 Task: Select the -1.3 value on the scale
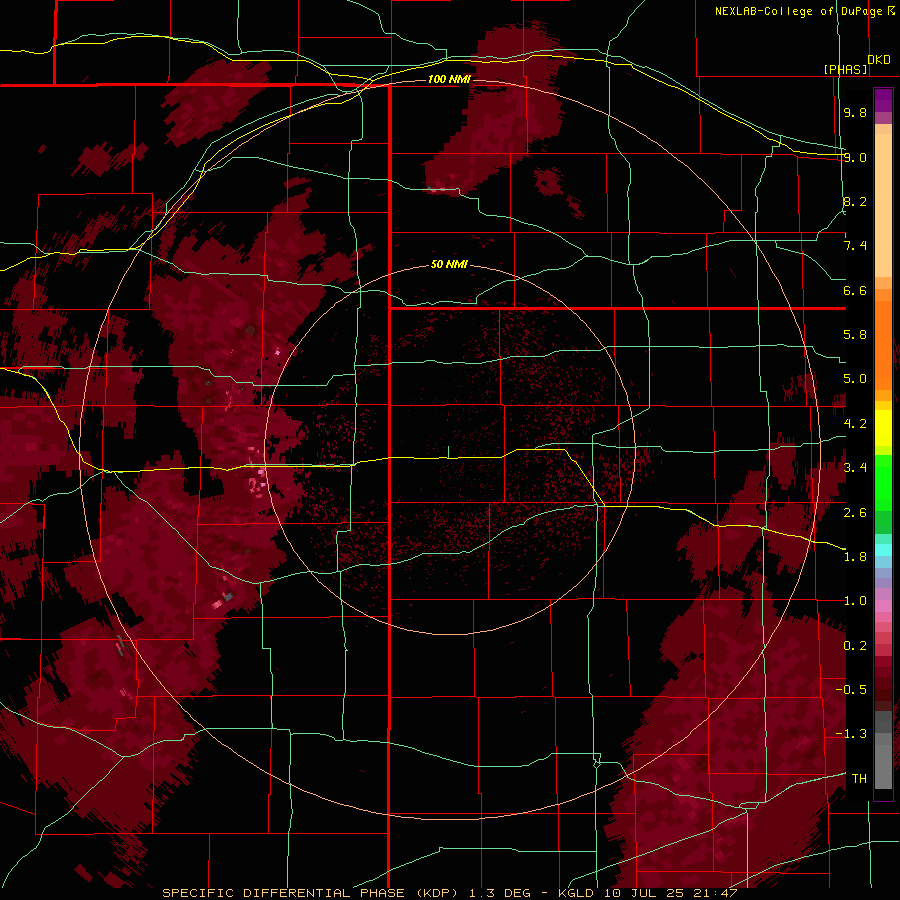(x=851, y=734)
